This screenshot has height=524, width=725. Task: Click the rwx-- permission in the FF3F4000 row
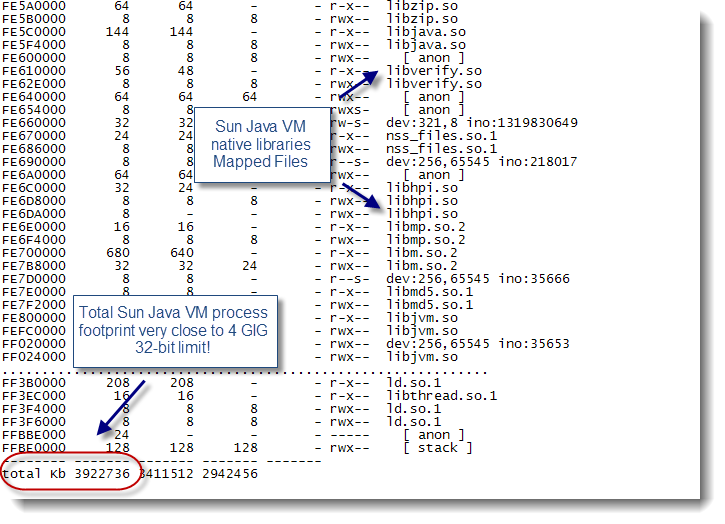click(x=350, y=408)
